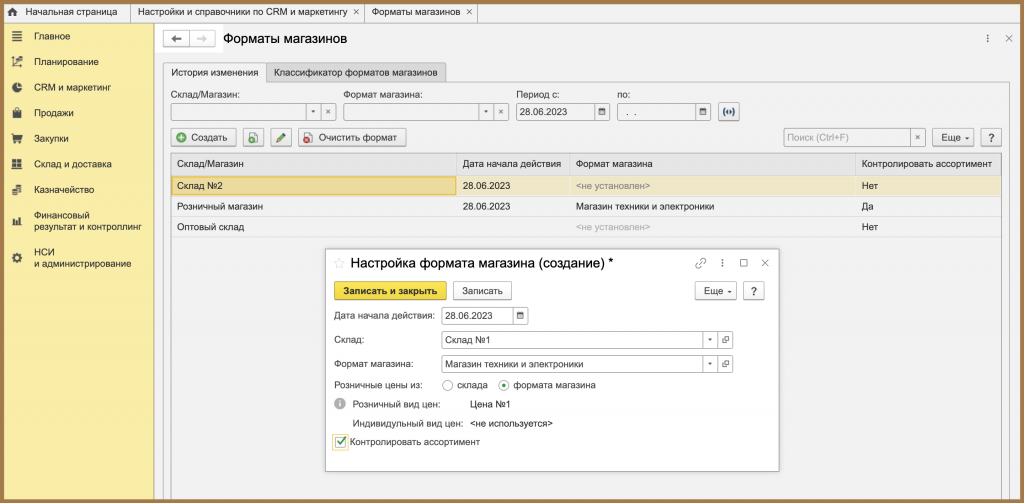Click the period selection button
Screen dimensions: 1024x503
point(729,112)
